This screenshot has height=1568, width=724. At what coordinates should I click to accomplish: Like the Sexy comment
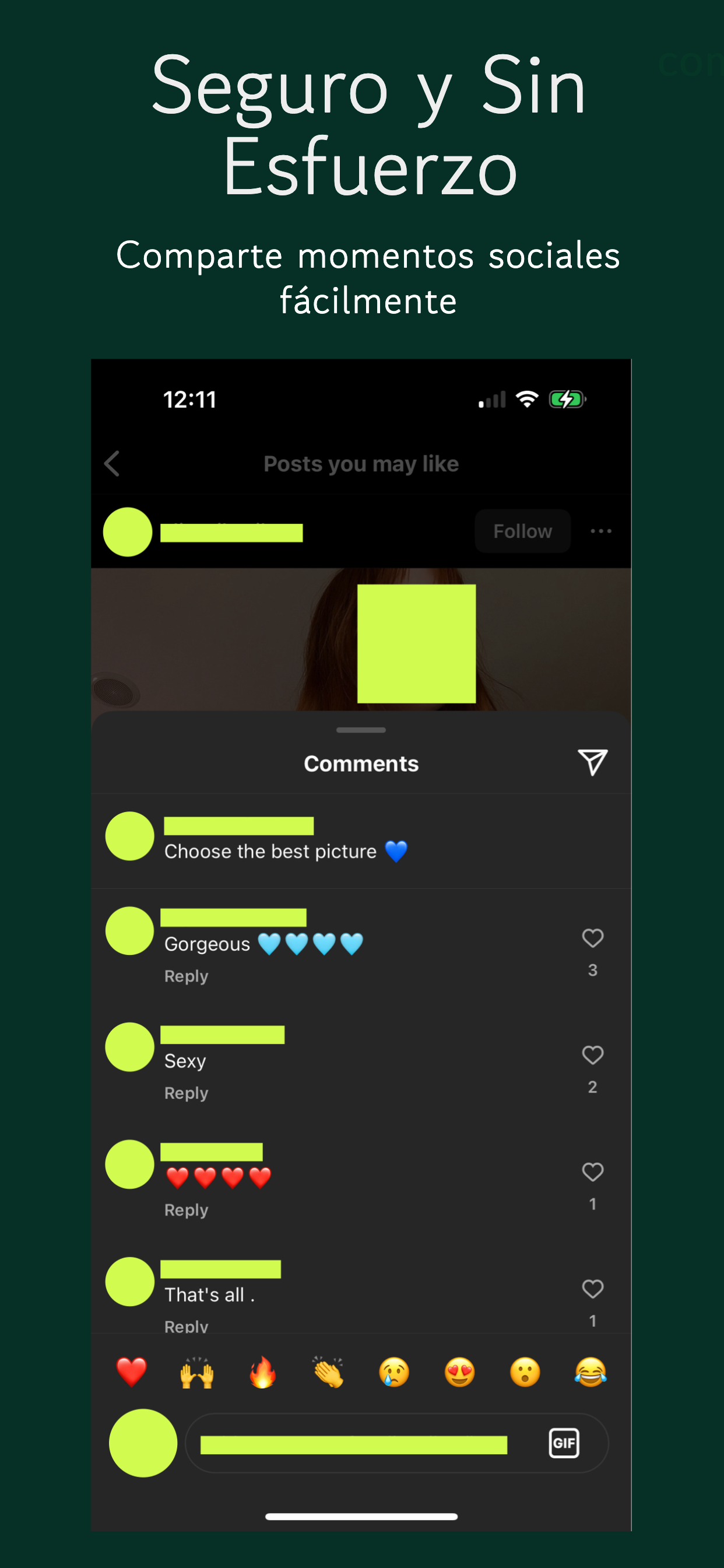(593, 1055)
